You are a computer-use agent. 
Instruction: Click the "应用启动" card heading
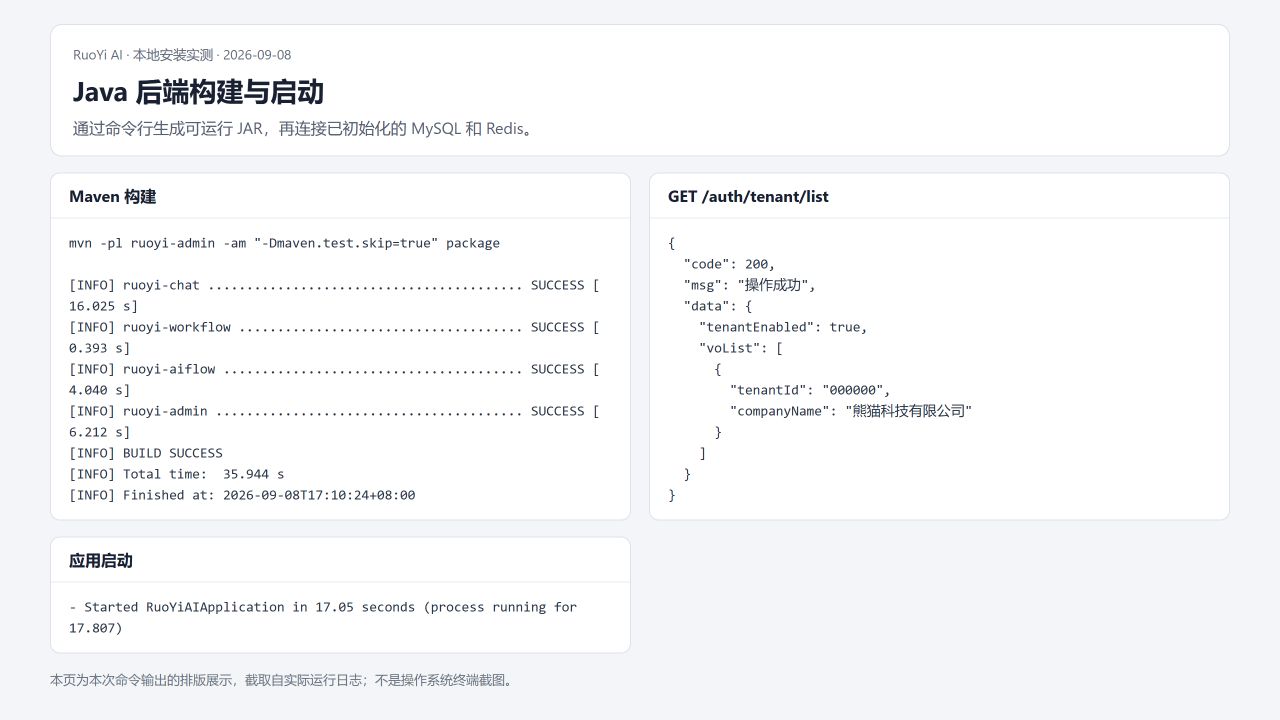tap(101, 561)
